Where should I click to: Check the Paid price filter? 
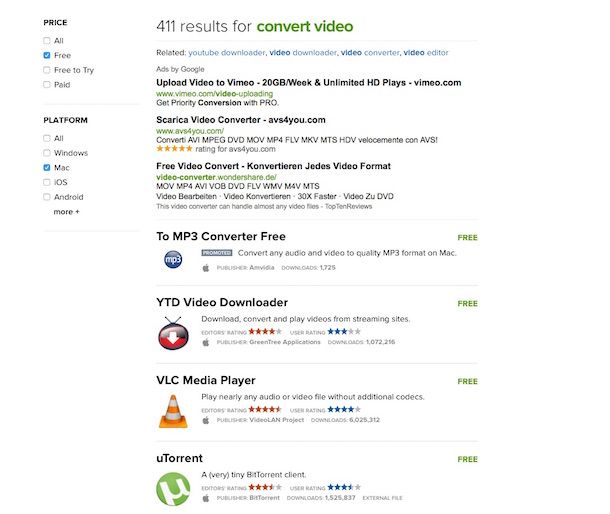click(47, 84)
